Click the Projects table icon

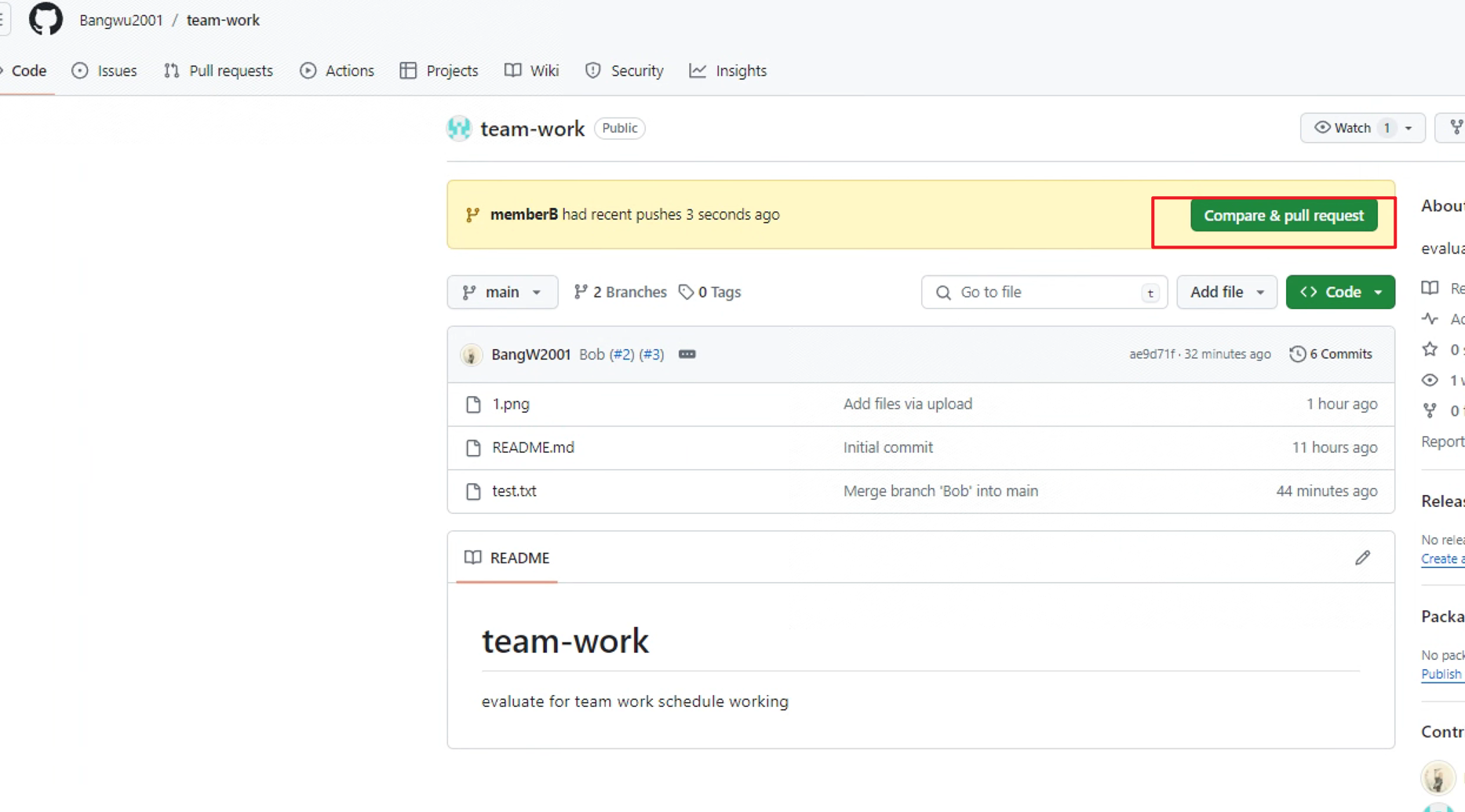pyautogui.click(x=408, y=71)
